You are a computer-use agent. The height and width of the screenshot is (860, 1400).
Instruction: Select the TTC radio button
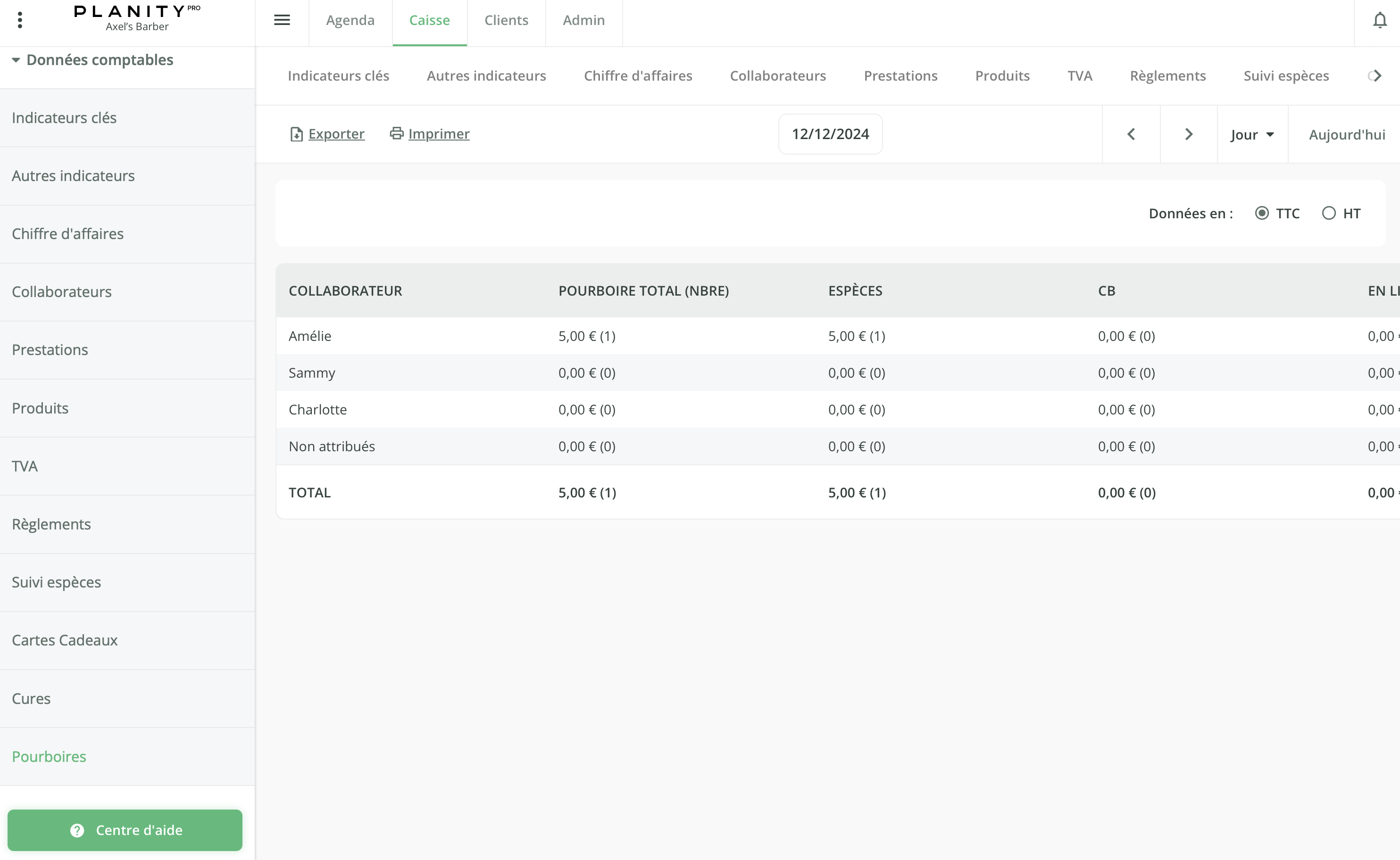click(x=1261, y=213)
